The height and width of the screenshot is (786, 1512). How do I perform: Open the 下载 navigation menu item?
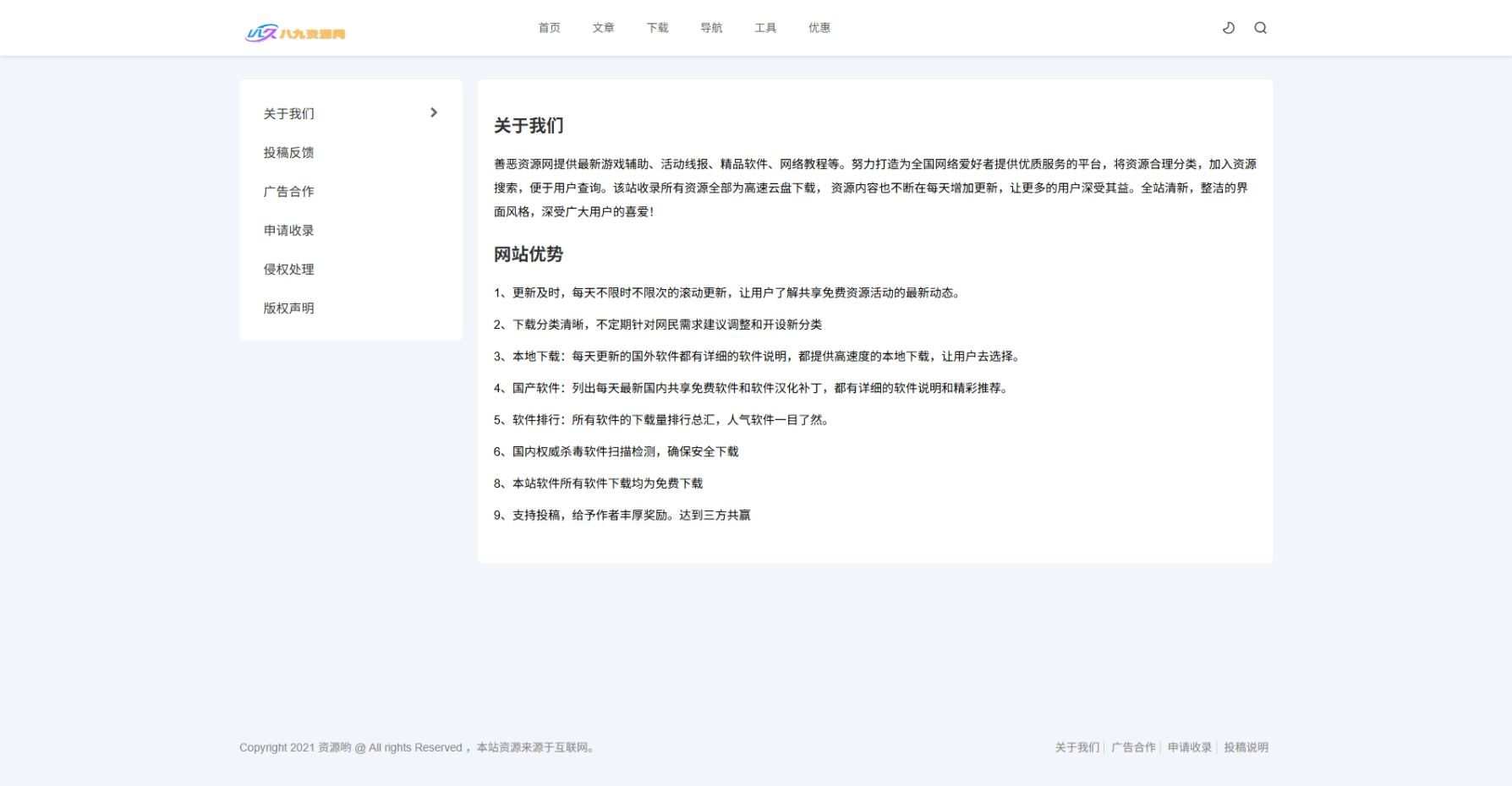[x=657, y=28]
